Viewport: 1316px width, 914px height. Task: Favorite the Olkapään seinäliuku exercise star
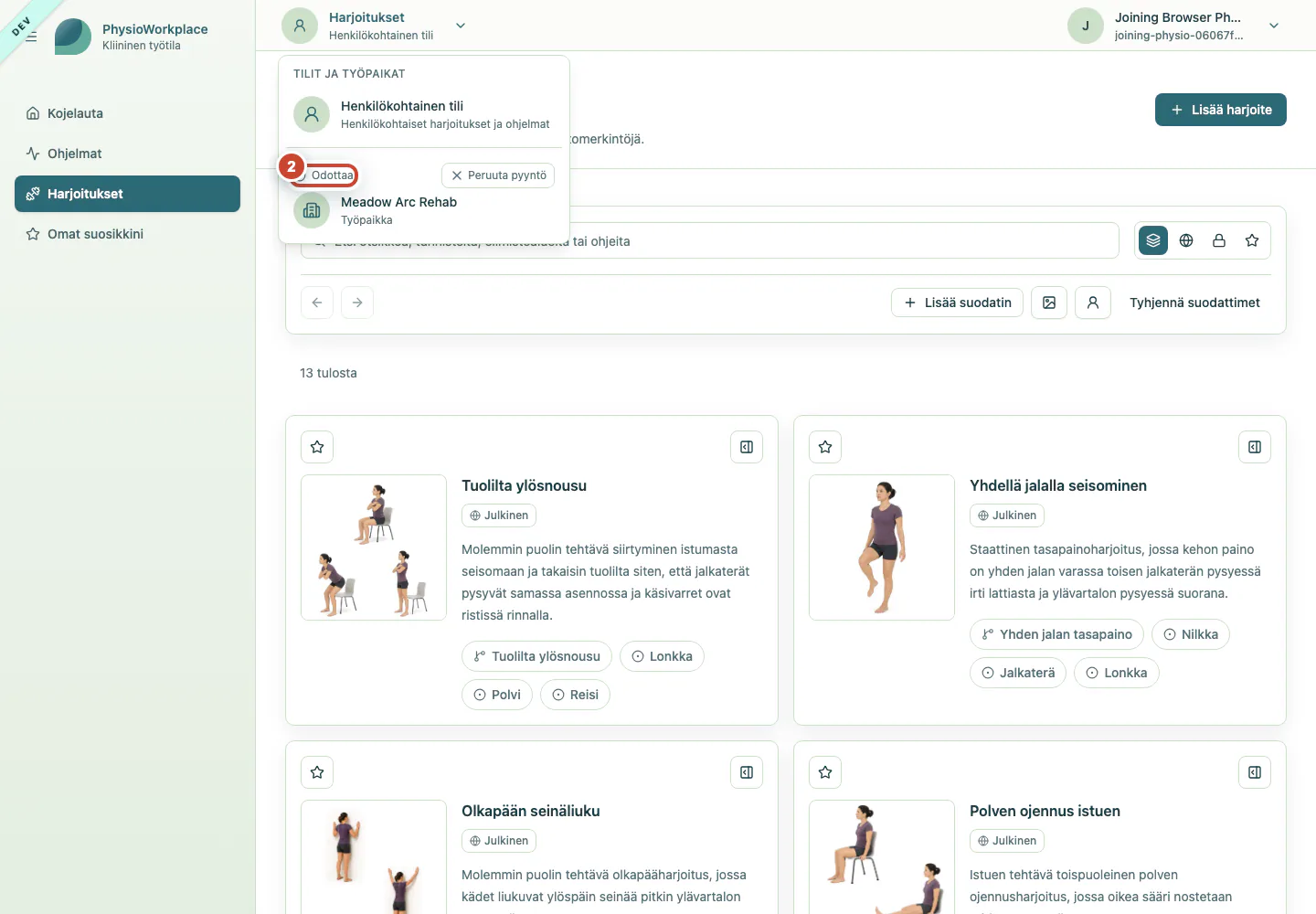pyautogui.click(x=317, y=772)
